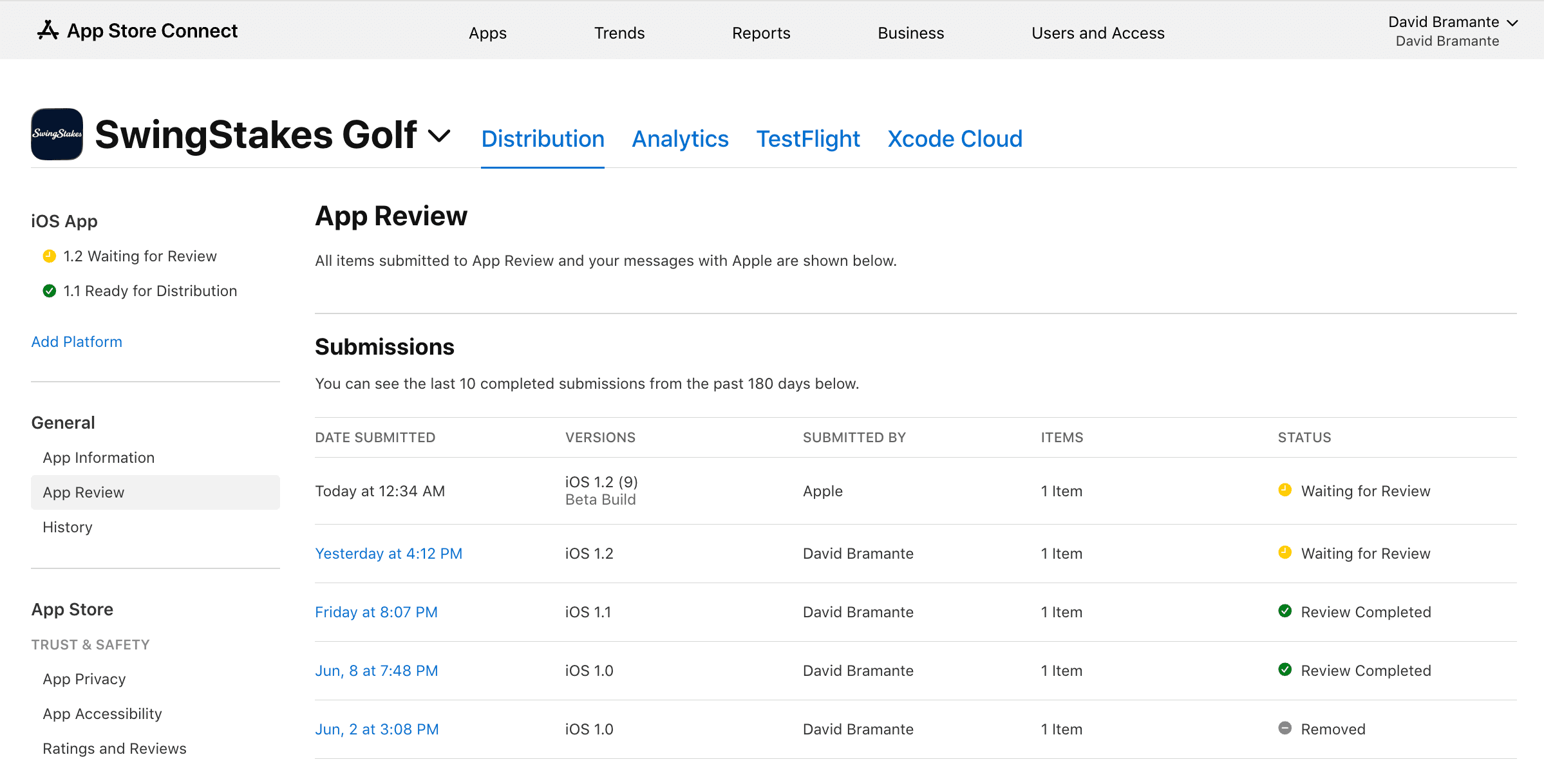
Task: Click the TRUST & SAFETY section label
Action: (90, 645)
